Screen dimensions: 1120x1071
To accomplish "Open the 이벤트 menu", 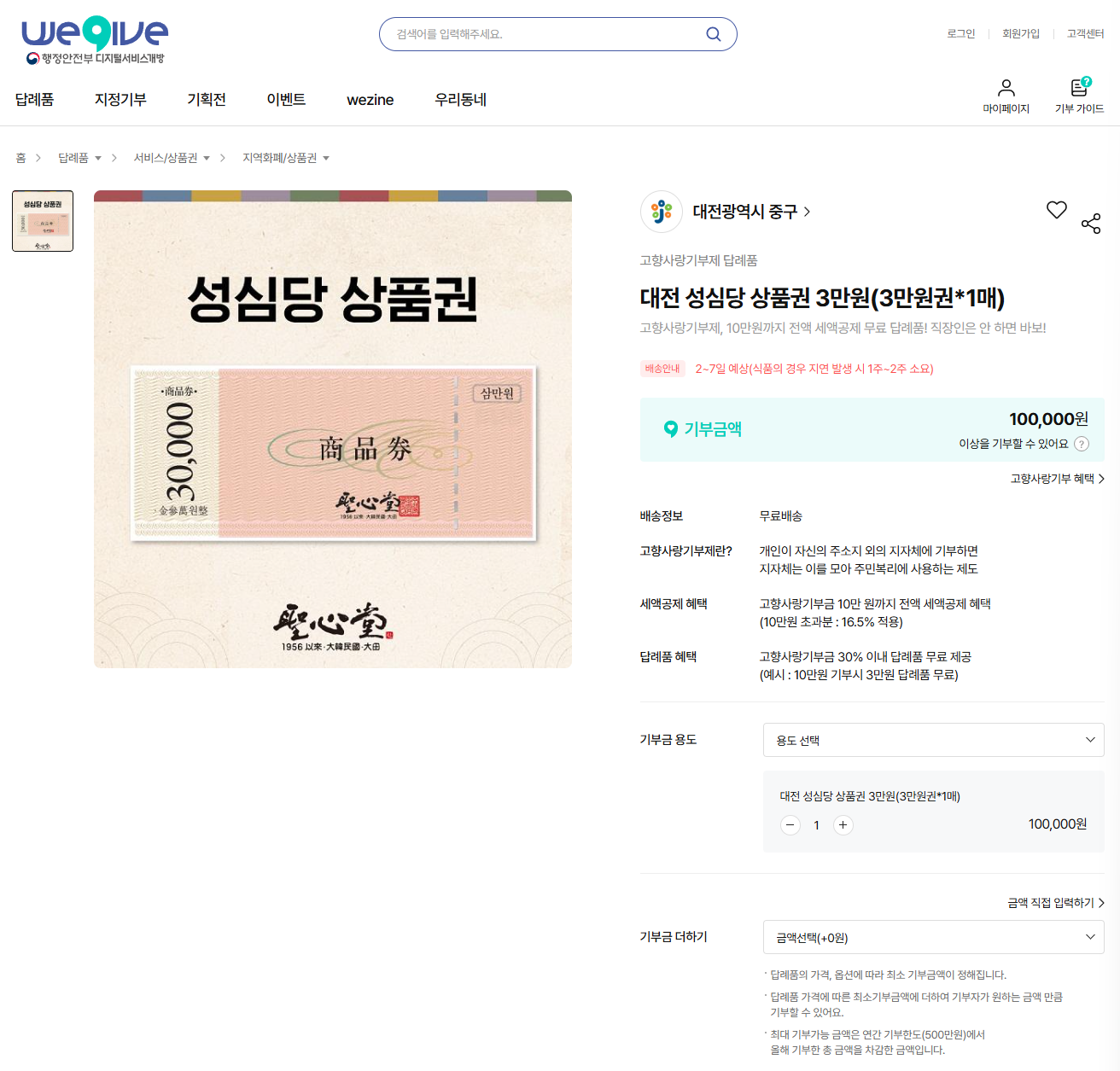I will [x=286, y=100].
